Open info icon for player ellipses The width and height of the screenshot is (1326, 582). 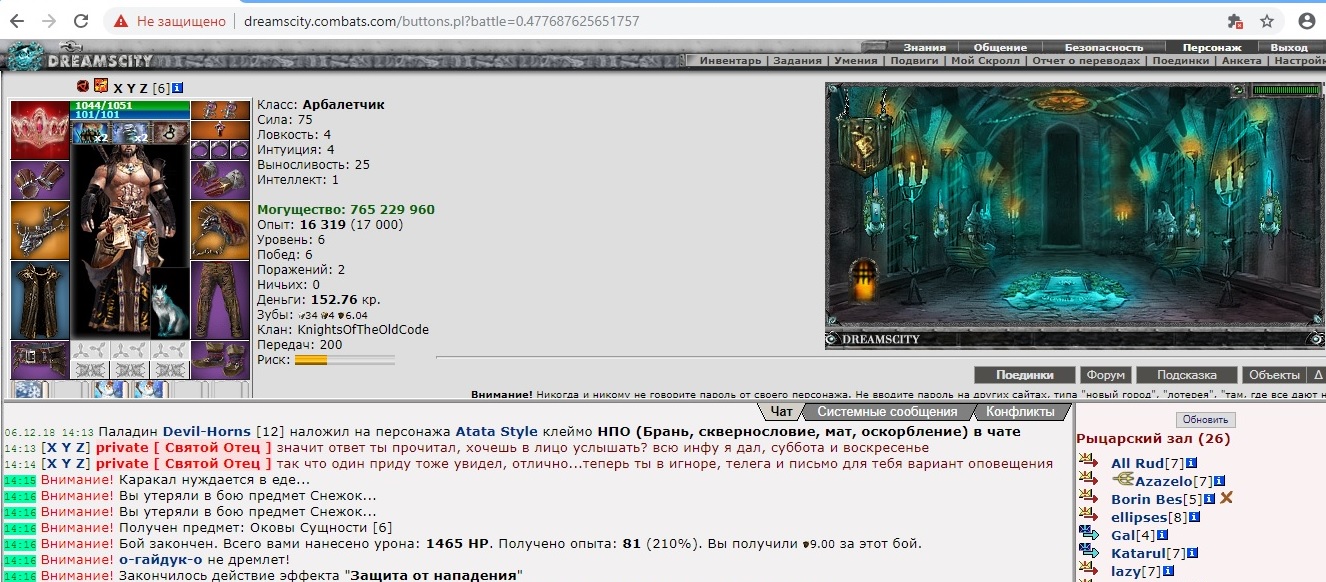click(1194, 518)
